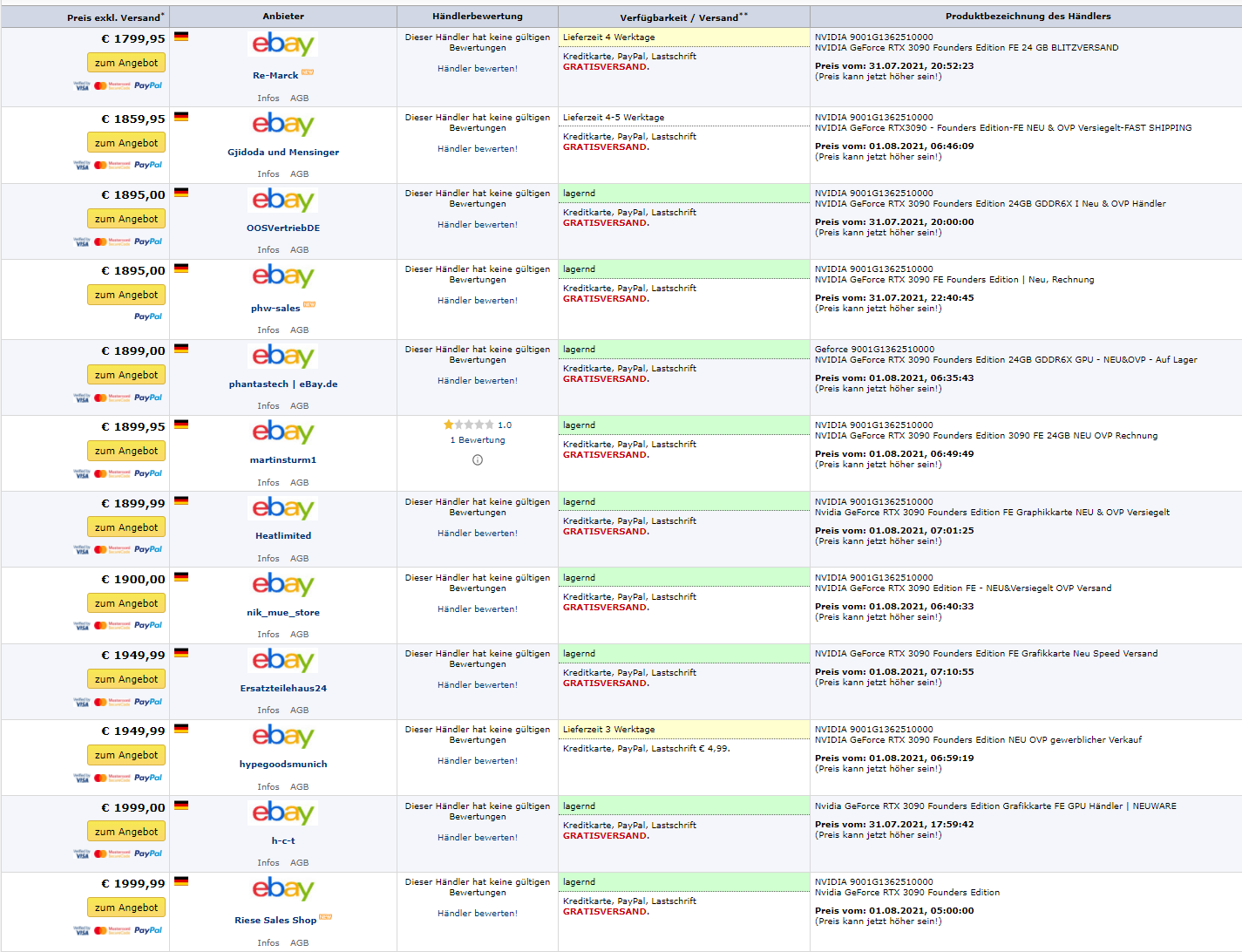Rate Re-Marck via Händler bewerten!

[x=478, y=69]
